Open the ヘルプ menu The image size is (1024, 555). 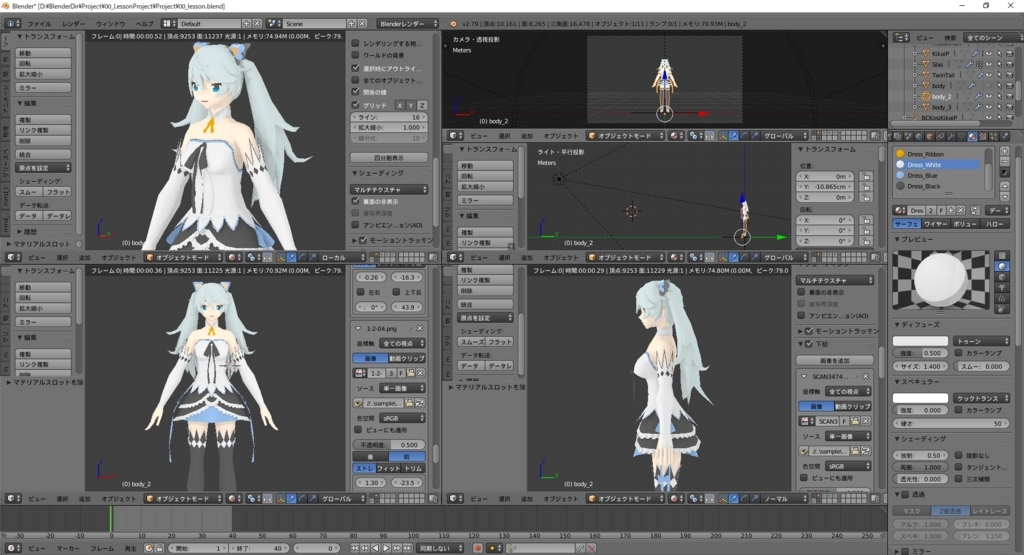[x=144, y=24]
